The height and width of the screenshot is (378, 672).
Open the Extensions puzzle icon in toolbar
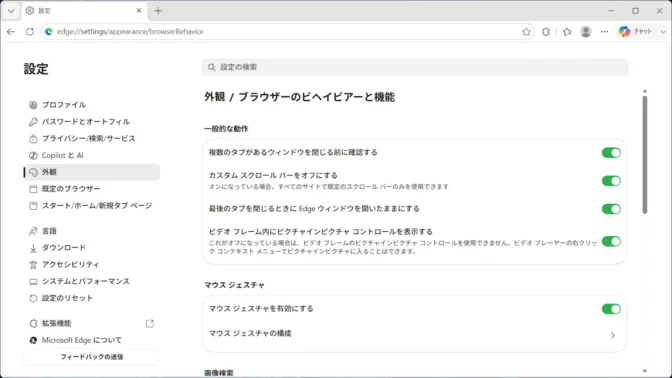pyautogui.click(x=546, y=32)
